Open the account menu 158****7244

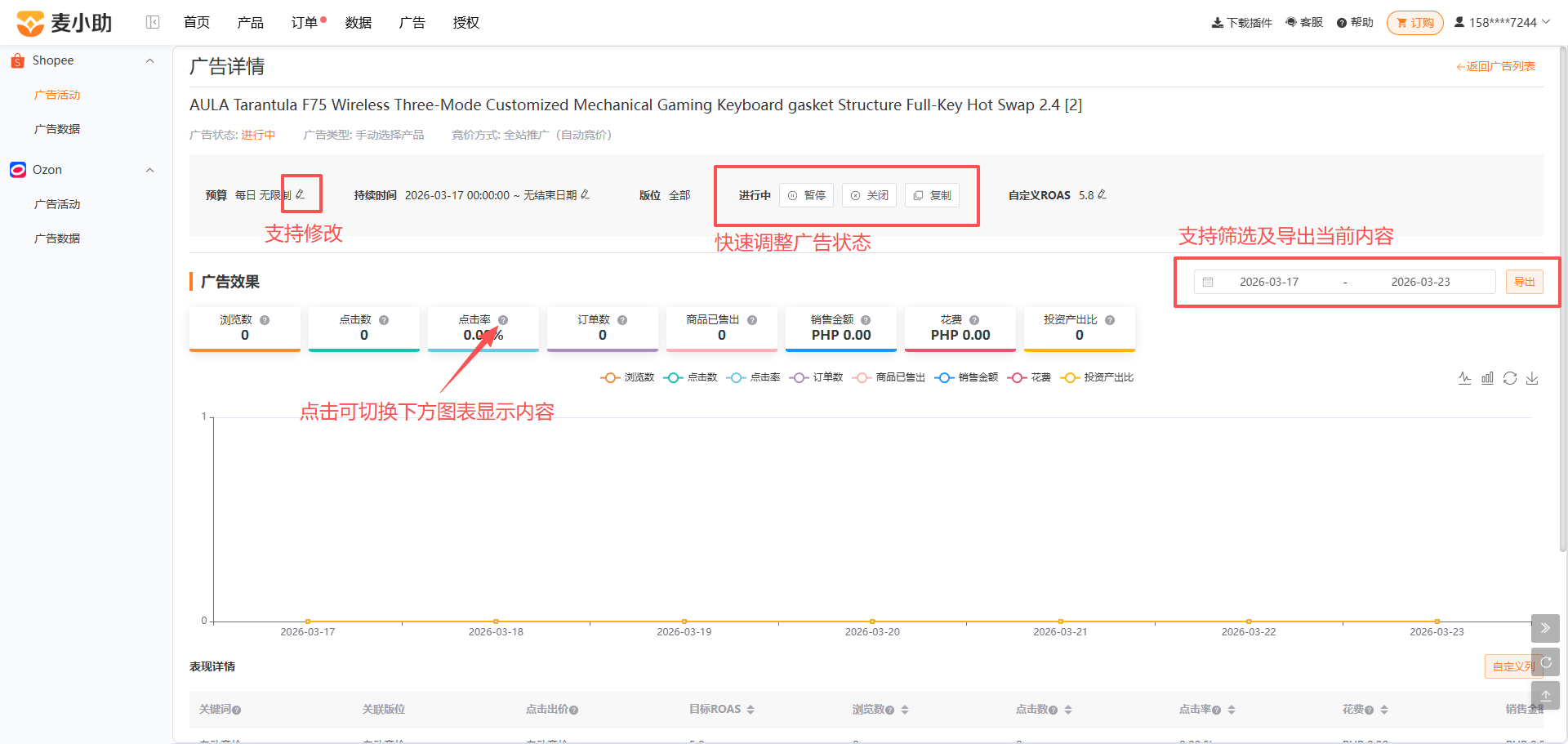[1502, 22]
